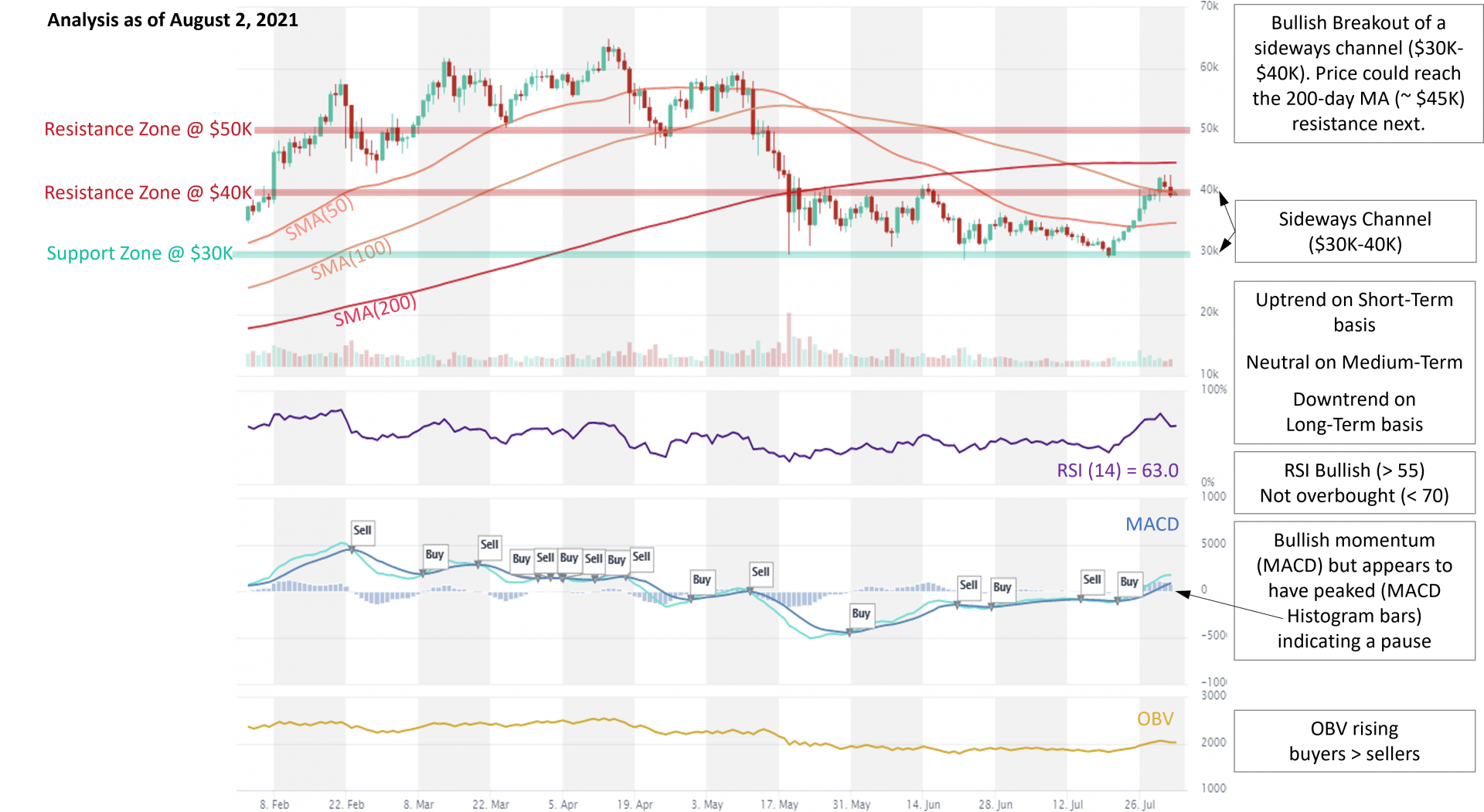Click the SMA(50) line label
Screen dimensions: 1484x812
click(319, 217)
